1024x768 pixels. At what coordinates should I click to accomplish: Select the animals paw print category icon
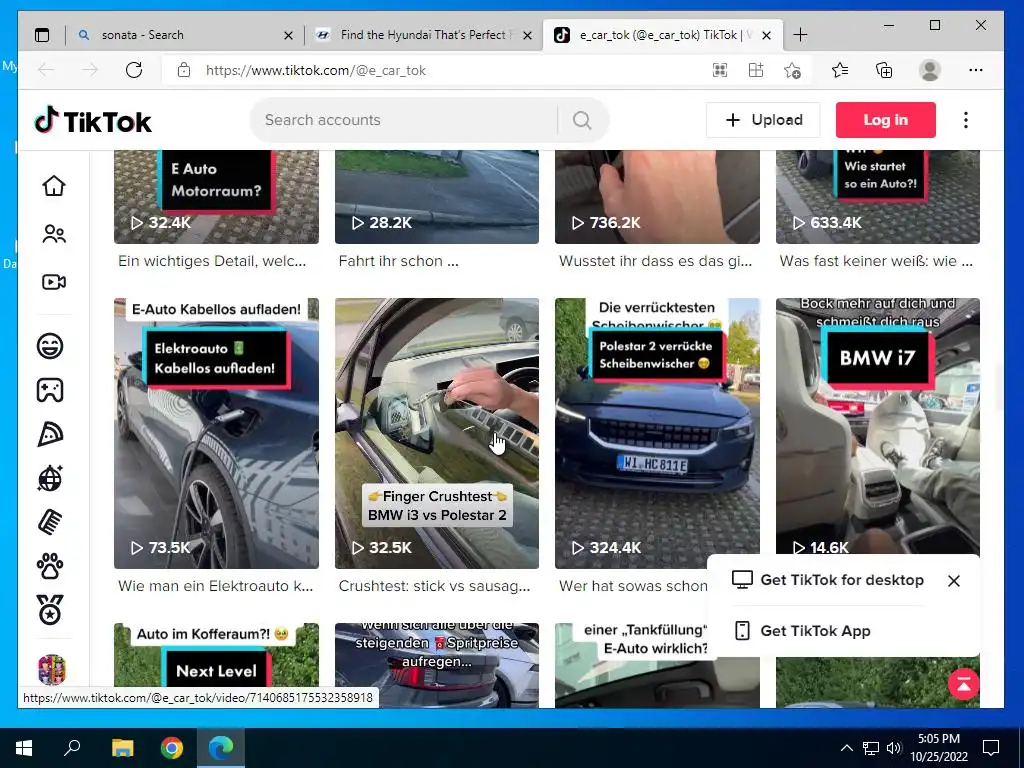50,566
